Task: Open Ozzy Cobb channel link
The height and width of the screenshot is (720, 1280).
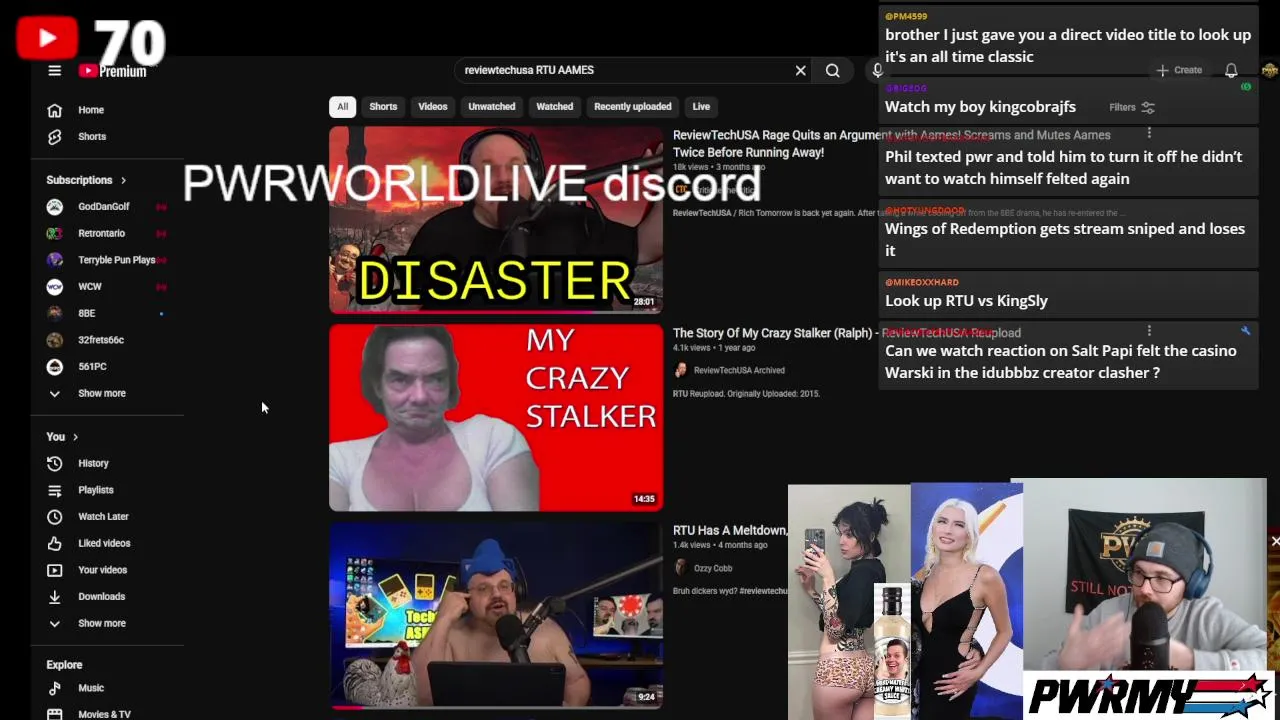Action: pos(713,568)
